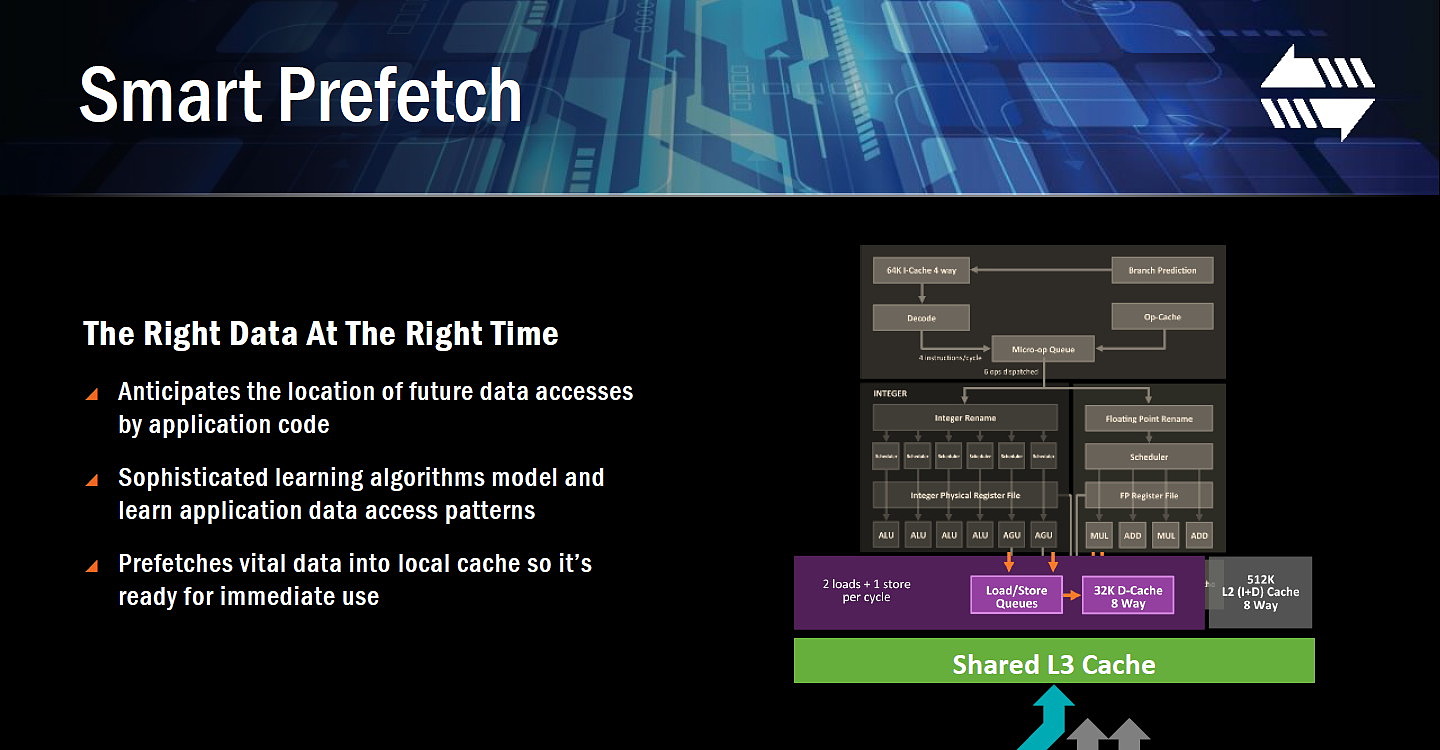
Task: Click the 512K L2 (I+D) Cache block
Action: click(x=1260, y=592)
